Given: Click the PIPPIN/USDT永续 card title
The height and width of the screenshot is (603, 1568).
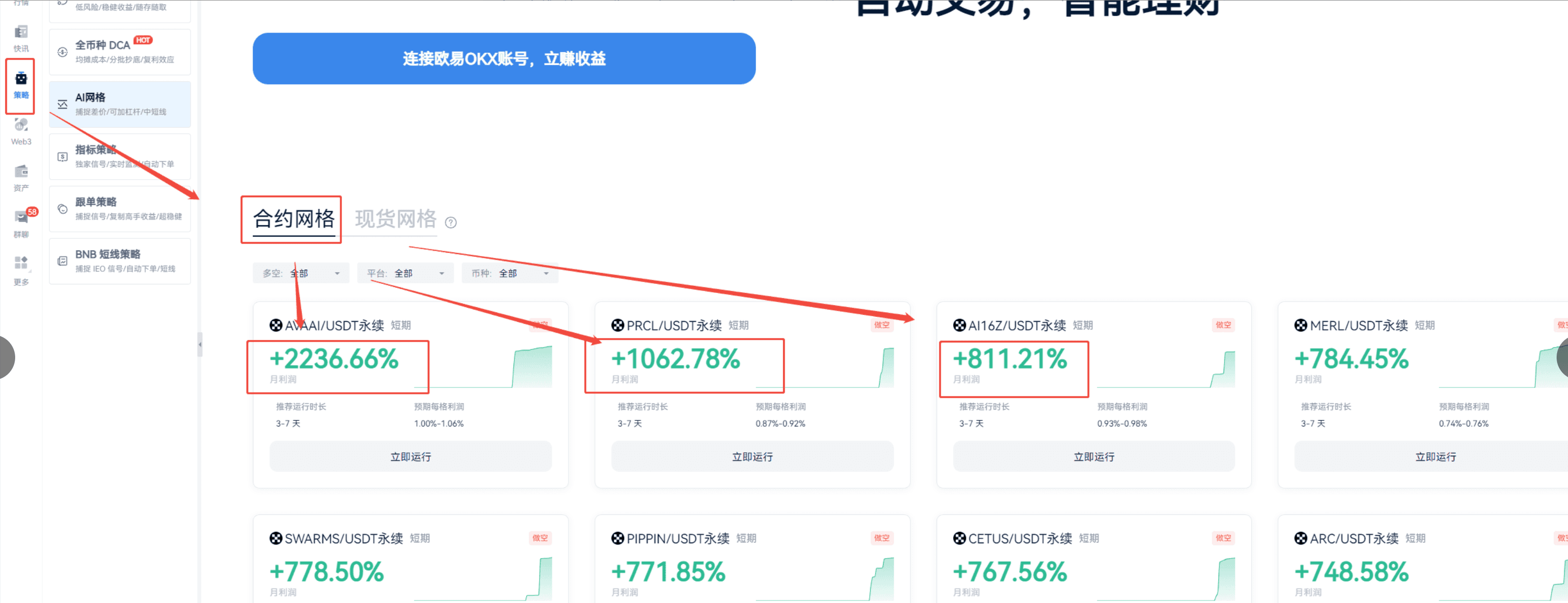Looking at the screenshot, I should coord(678,539).
